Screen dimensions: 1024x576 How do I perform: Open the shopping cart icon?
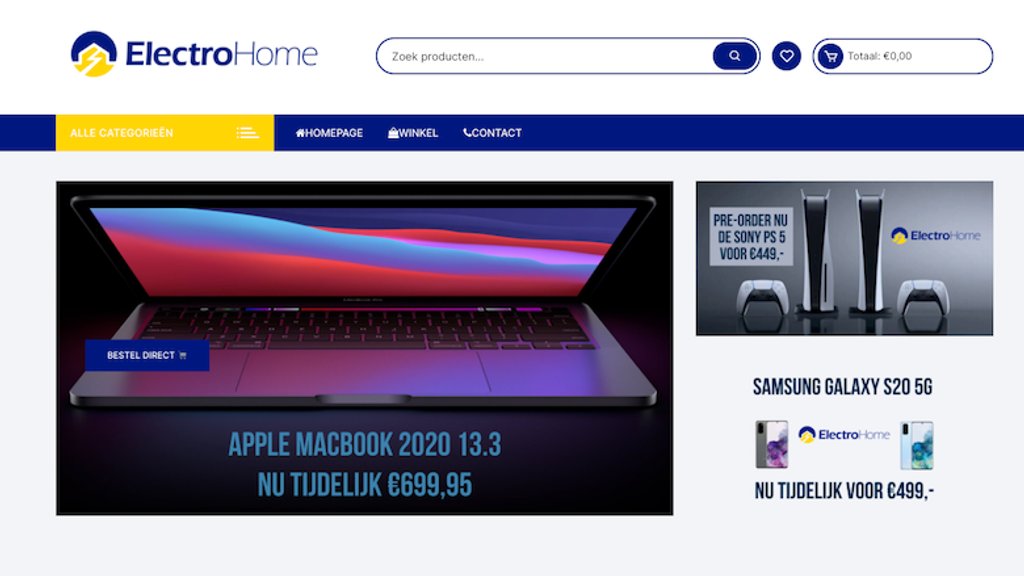coord(831,56)
